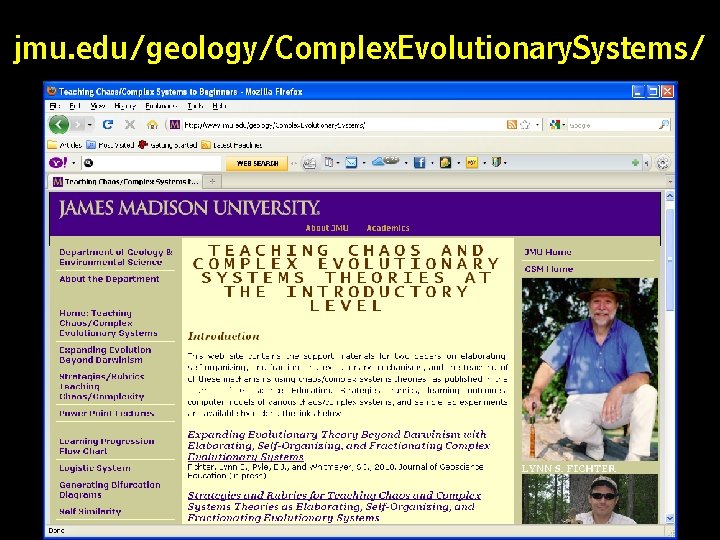The width and height of the screenshot is (720, 540).
Task: Click the About JMU link
Action: click(x=327, y=228)
